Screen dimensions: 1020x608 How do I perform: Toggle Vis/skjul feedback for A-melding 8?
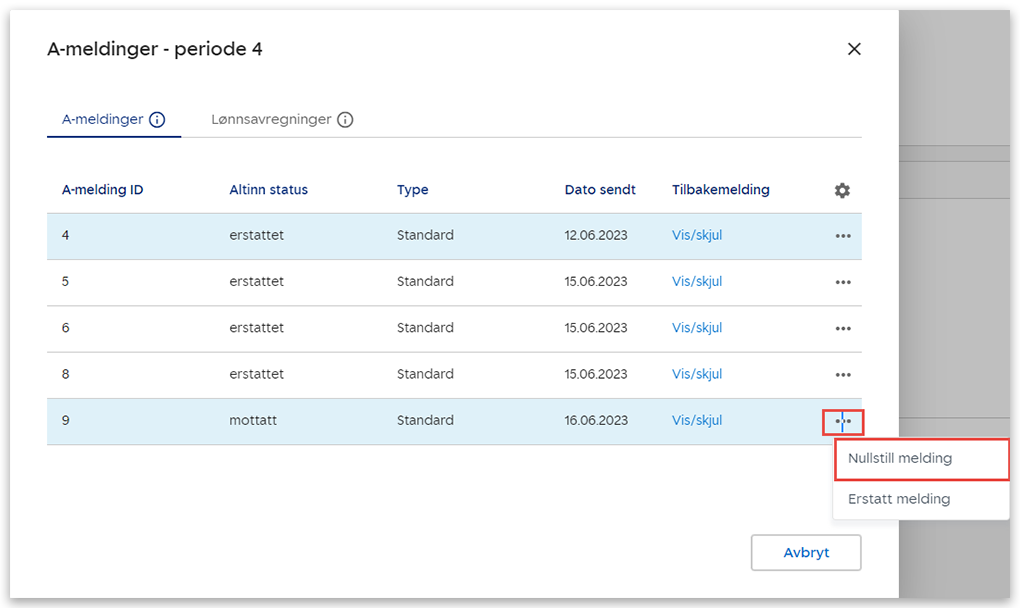pyautogui.click(x=697, y=373)
